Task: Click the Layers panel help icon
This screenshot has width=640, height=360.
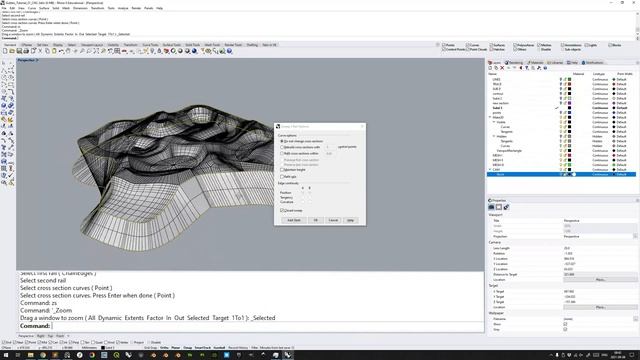Action: click(x=545, y=68)
